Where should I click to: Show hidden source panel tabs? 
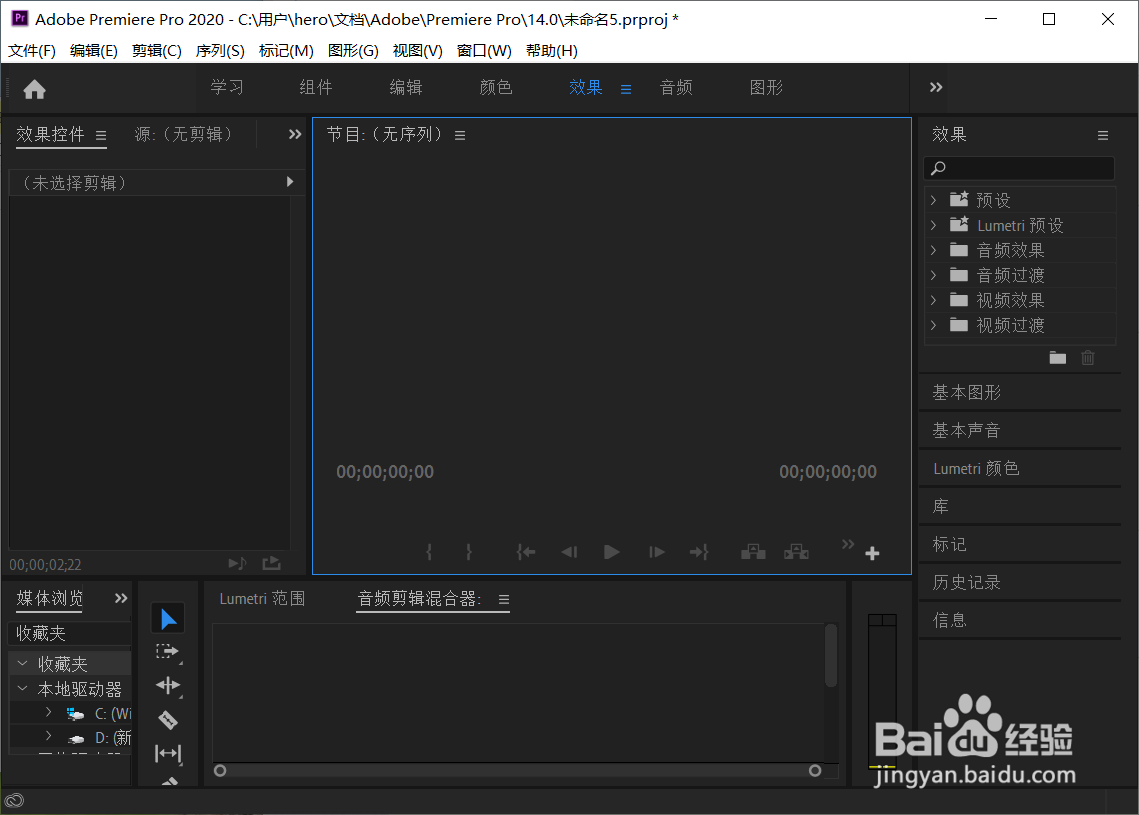click(294, 134)
